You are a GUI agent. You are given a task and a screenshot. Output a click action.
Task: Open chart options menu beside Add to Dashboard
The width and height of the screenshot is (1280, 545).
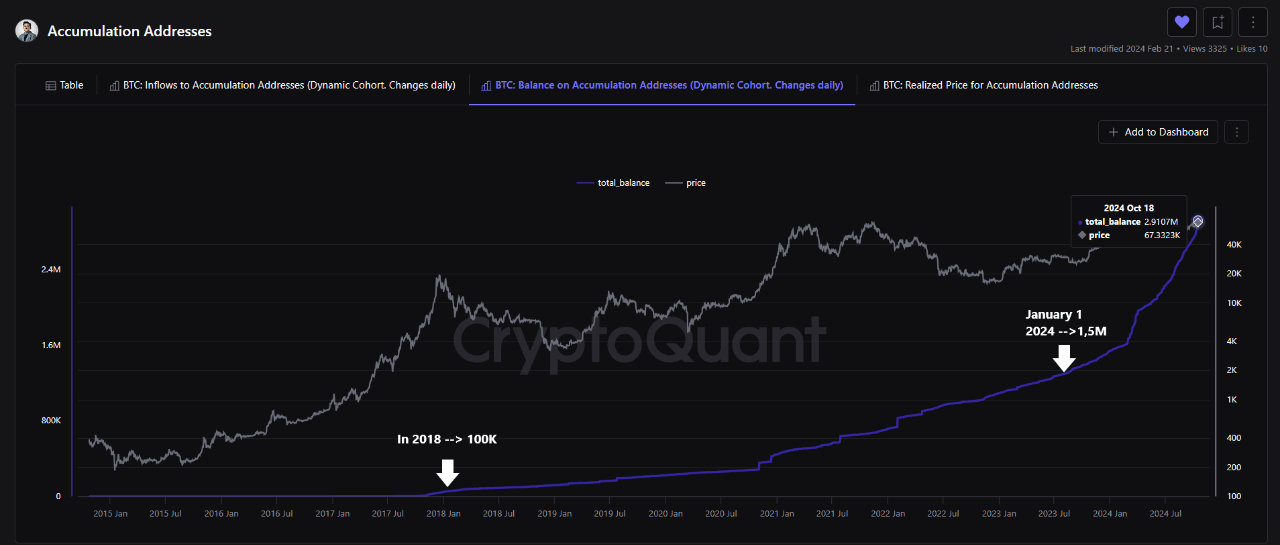click(1237, 132)
